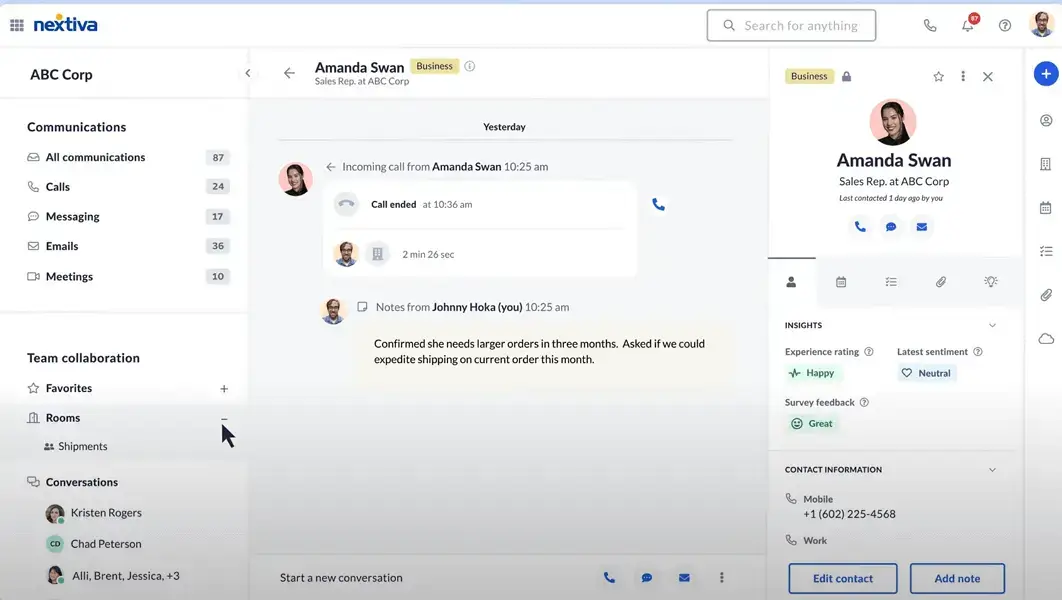Open Emails in Communications menu
This screenshot has height=600, width=1062.
(62, 246)
